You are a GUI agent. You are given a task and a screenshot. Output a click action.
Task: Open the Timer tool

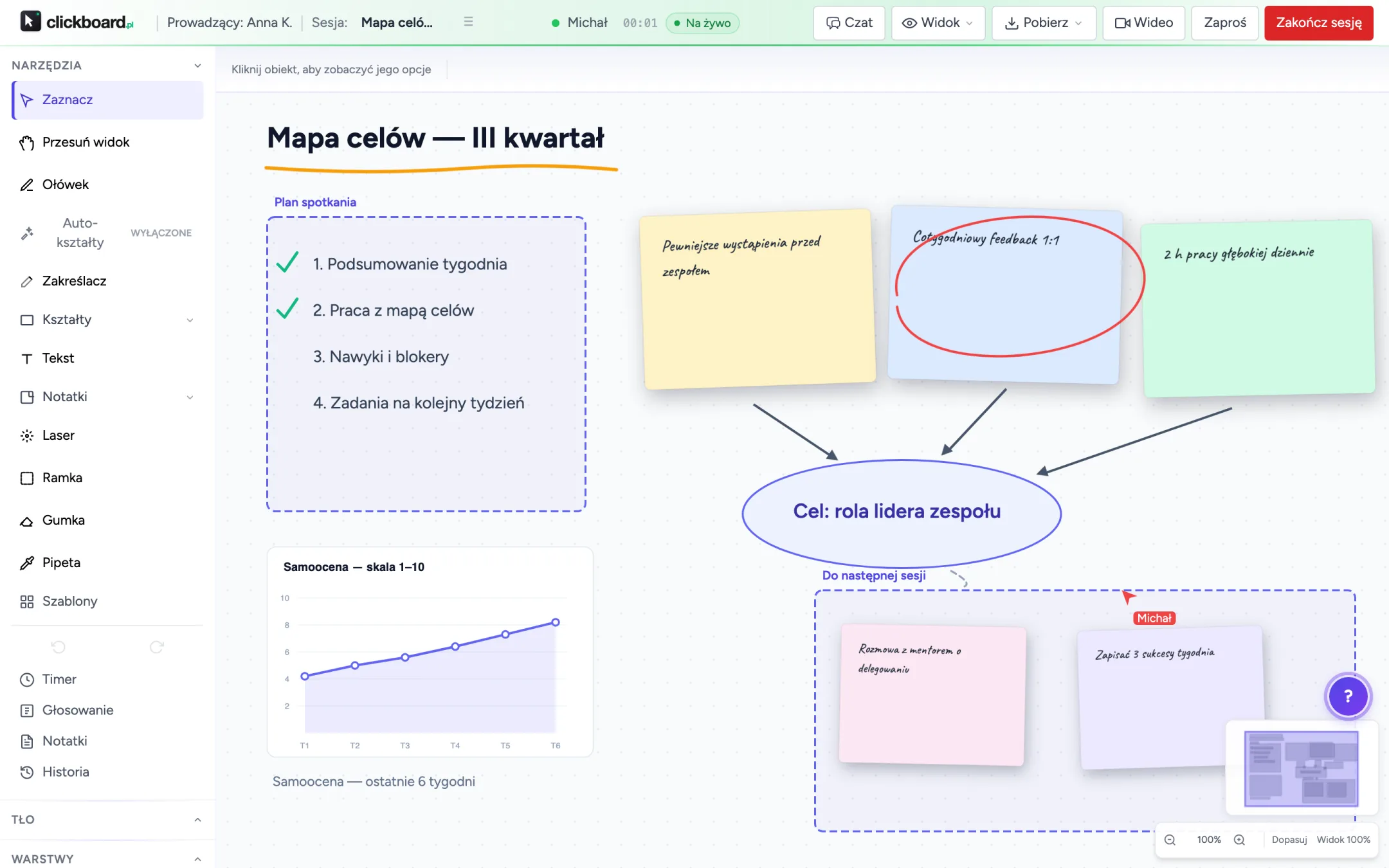point(107,680)
